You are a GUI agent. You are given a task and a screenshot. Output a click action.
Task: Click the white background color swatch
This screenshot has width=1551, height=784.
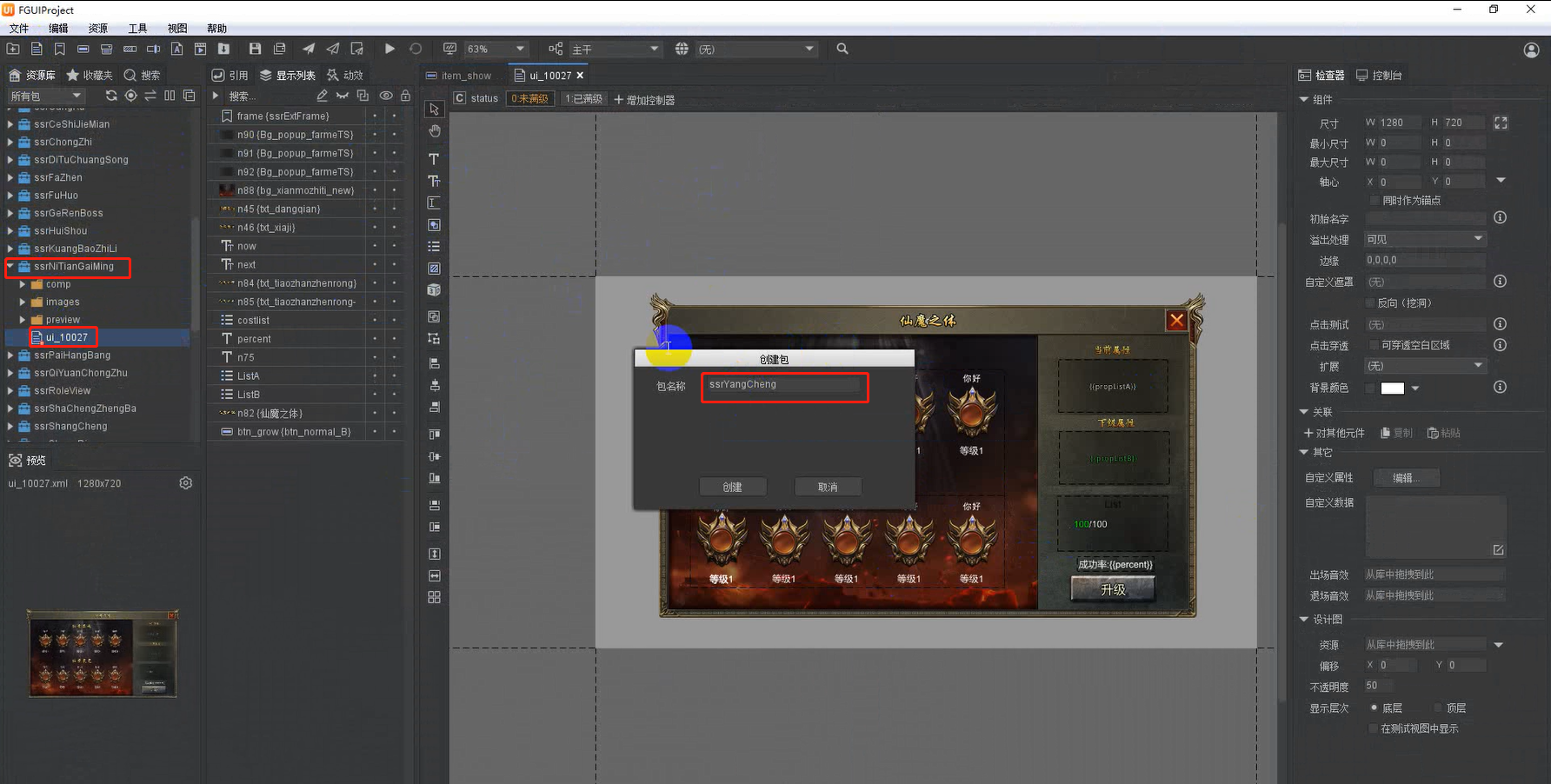[1392, 388]
